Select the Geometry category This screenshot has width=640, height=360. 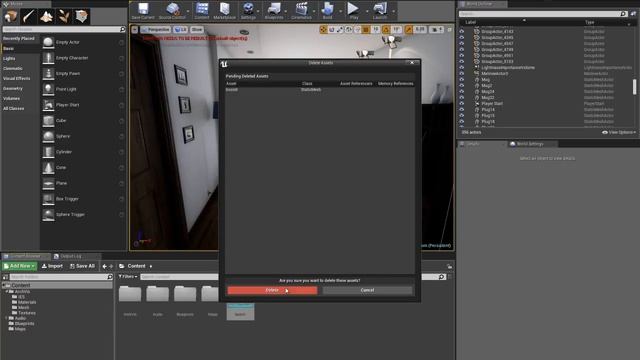20,88
